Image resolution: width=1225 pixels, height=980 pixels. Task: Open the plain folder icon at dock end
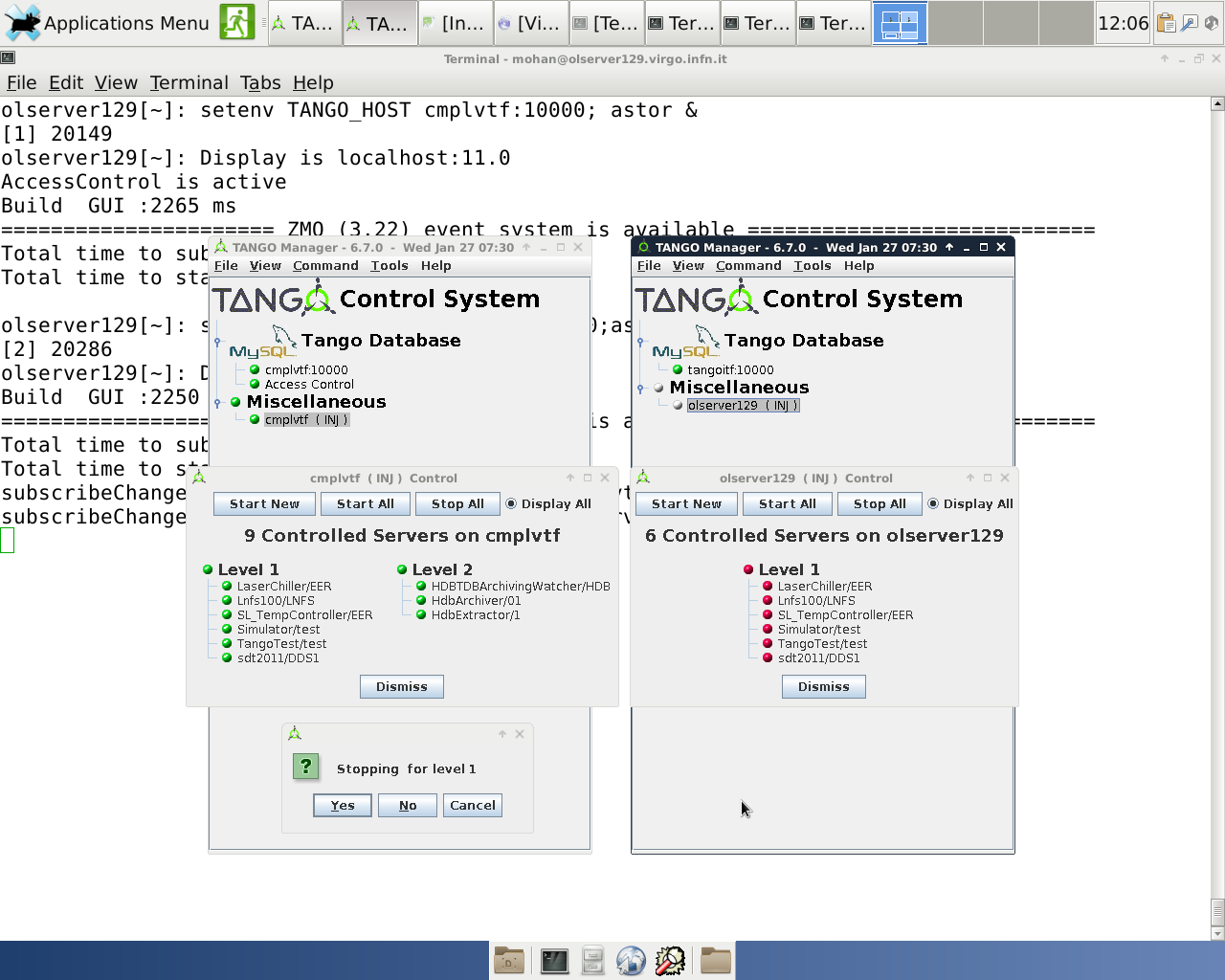pyautogui.click(x=715, y=960)
